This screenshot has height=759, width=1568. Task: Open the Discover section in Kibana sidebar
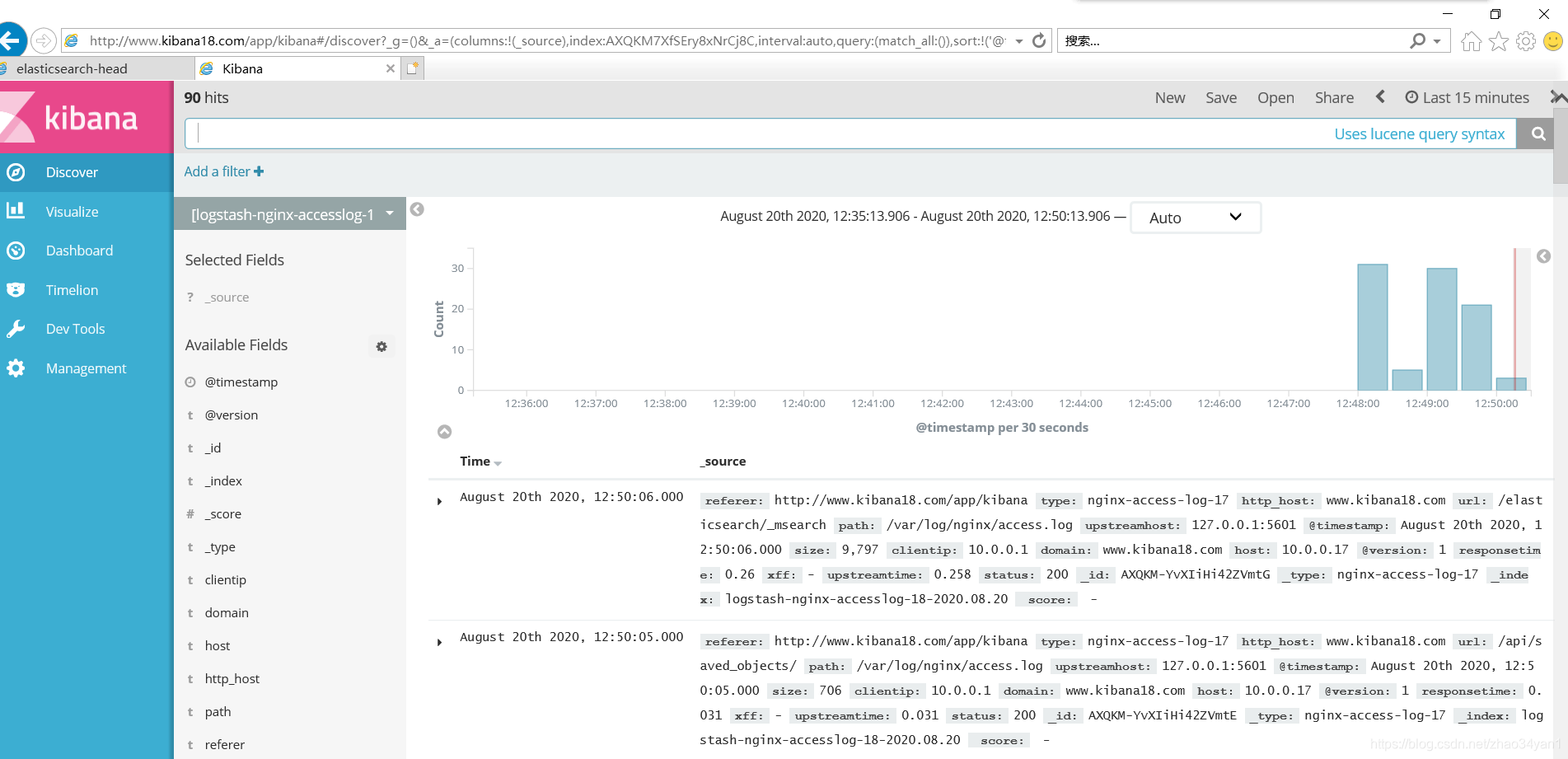coord(87,172)
